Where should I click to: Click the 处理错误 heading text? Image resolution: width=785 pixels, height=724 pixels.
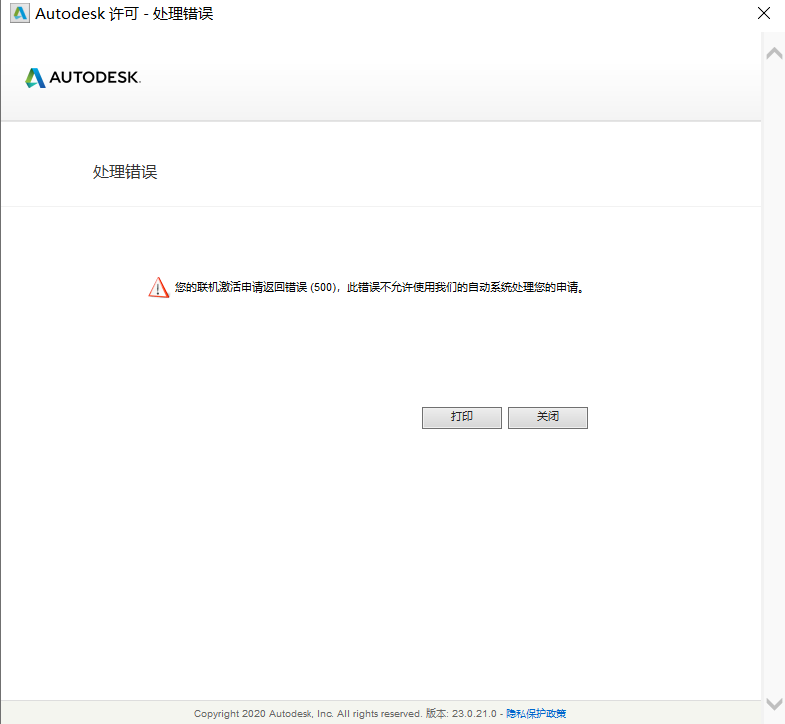[x=125, y=172]
